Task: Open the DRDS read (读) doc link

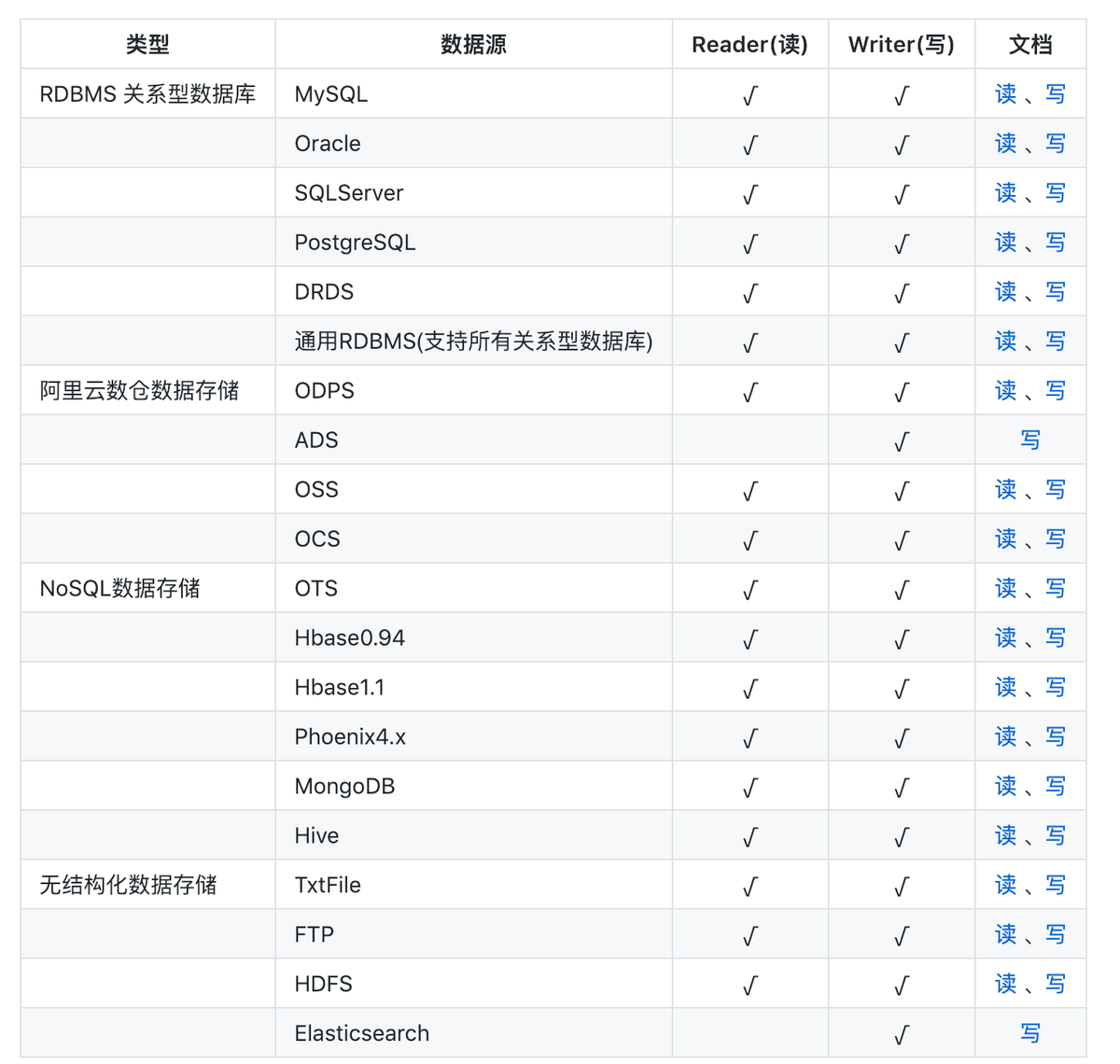Action: pos(1005,292)
